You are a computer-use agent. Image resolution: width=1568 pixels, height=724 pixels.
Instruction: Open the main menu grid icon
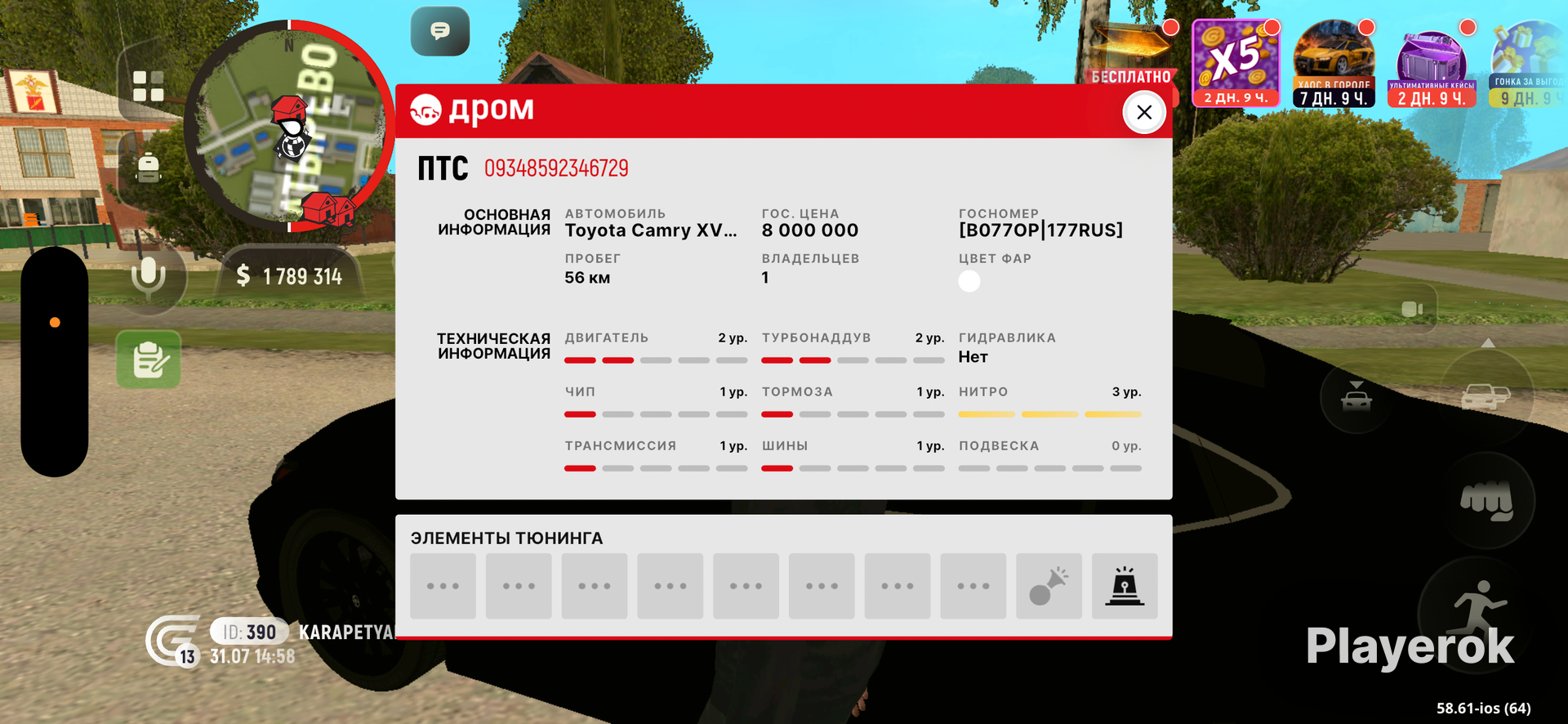pos(148,86)
